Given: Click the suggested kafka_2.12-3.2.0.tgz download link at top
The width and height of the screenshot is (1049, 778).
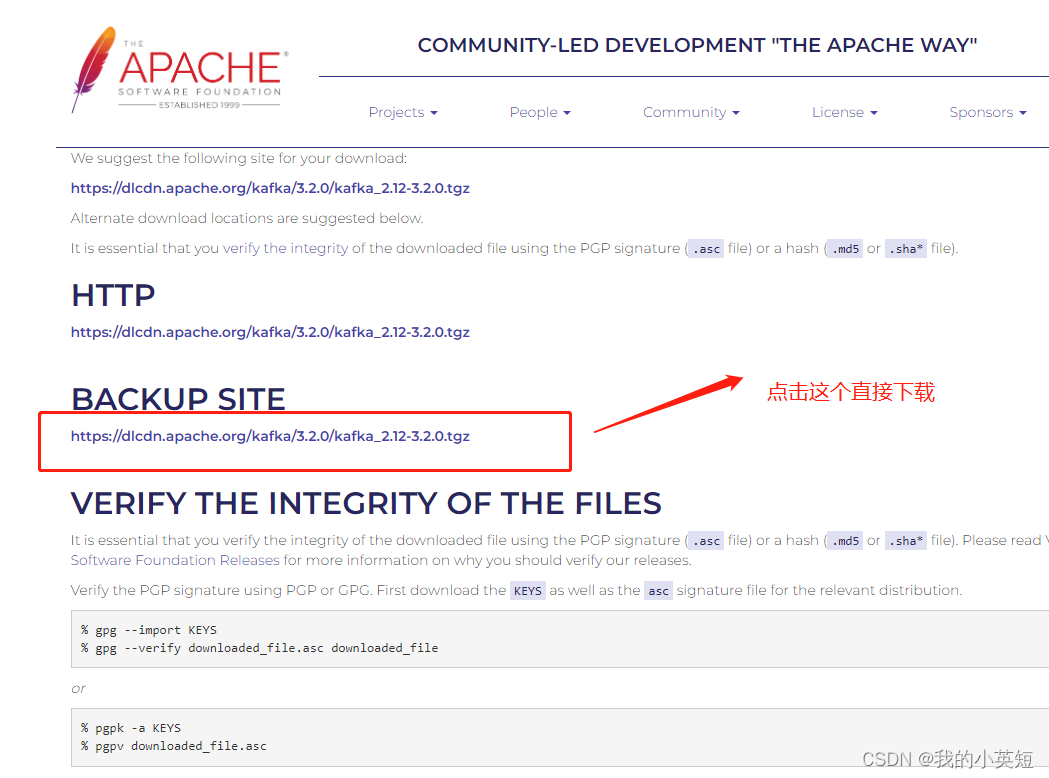Looking at the screenshot, I should pos(270,188).
